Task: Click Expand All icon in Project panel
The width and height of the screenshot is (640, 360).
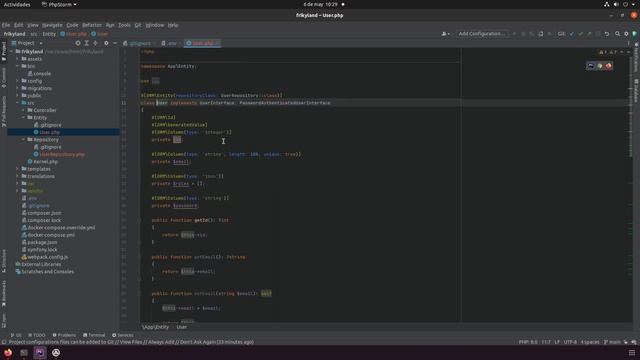Action: [87, 43]
